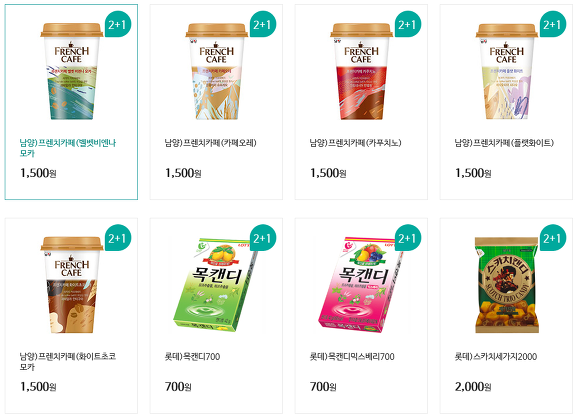Click product title 롯데)목캔디700
Image resolution: width=580 pixels, height=419 pixels.
192,357
